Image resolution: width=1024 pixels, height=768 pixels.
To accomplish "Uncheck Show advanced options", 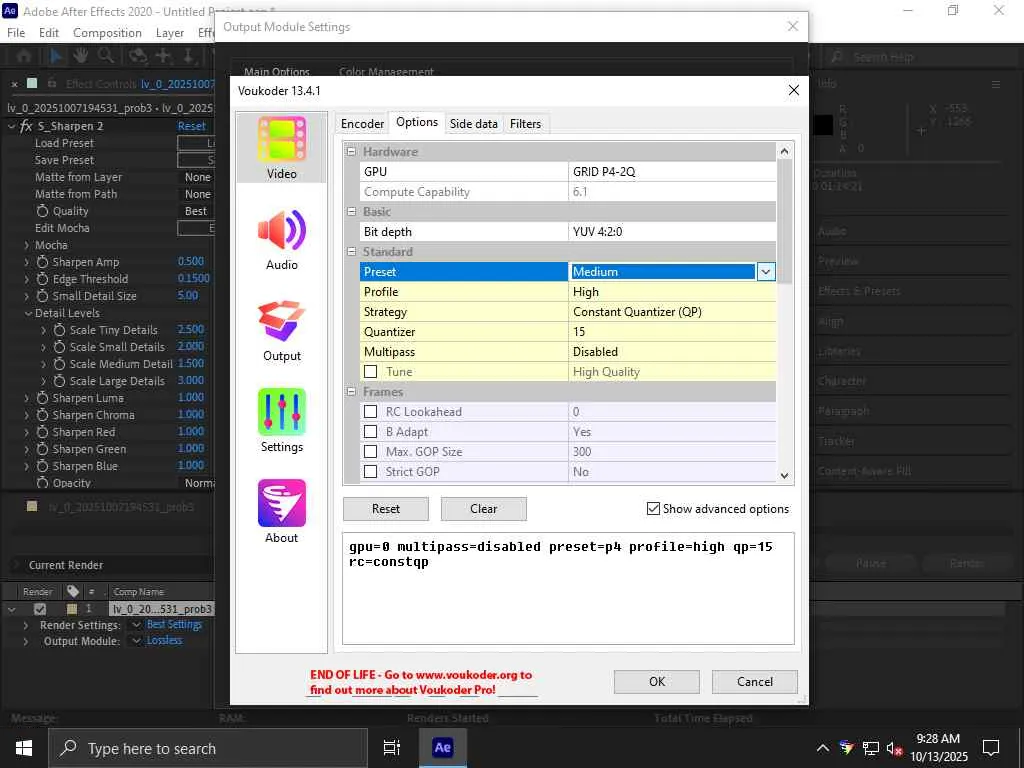I will click(x=653, y=508).
